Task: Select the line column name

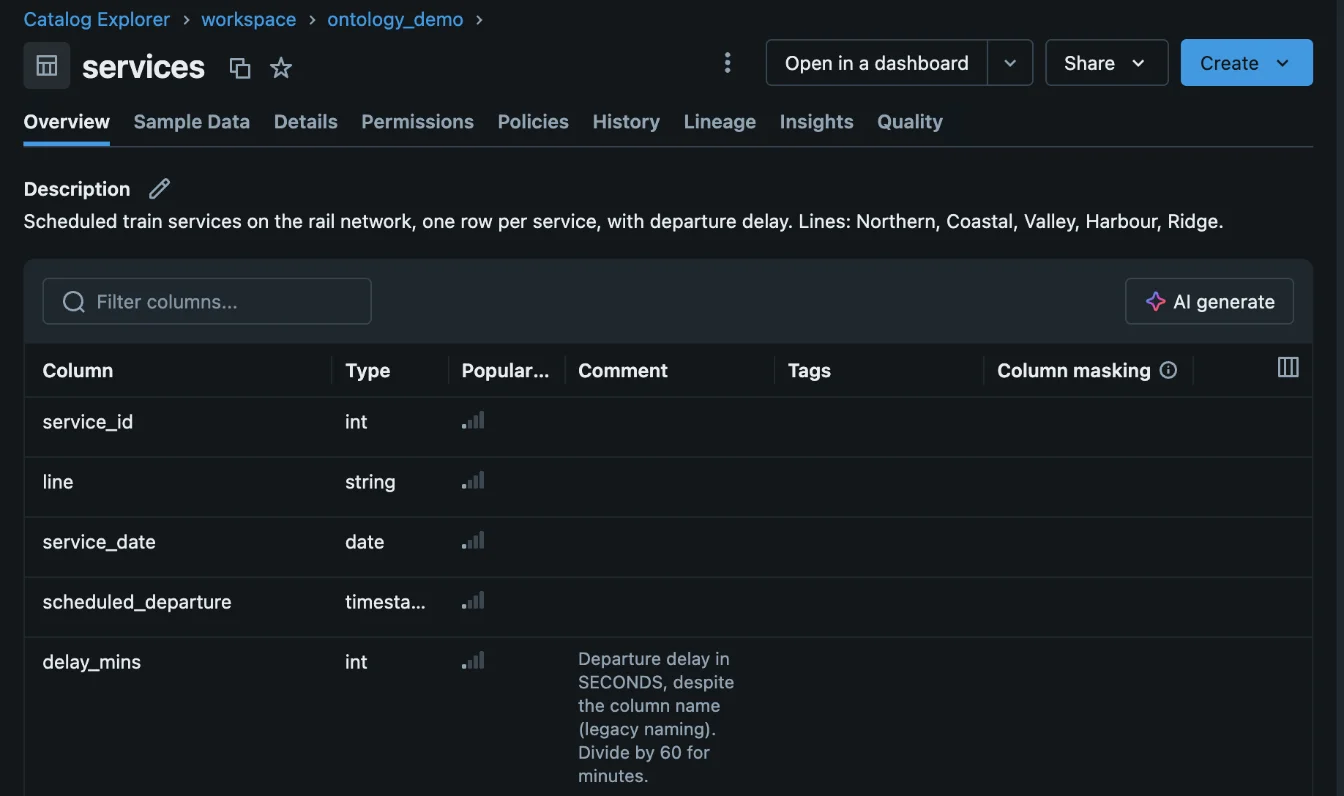Action: coord(58,482)
